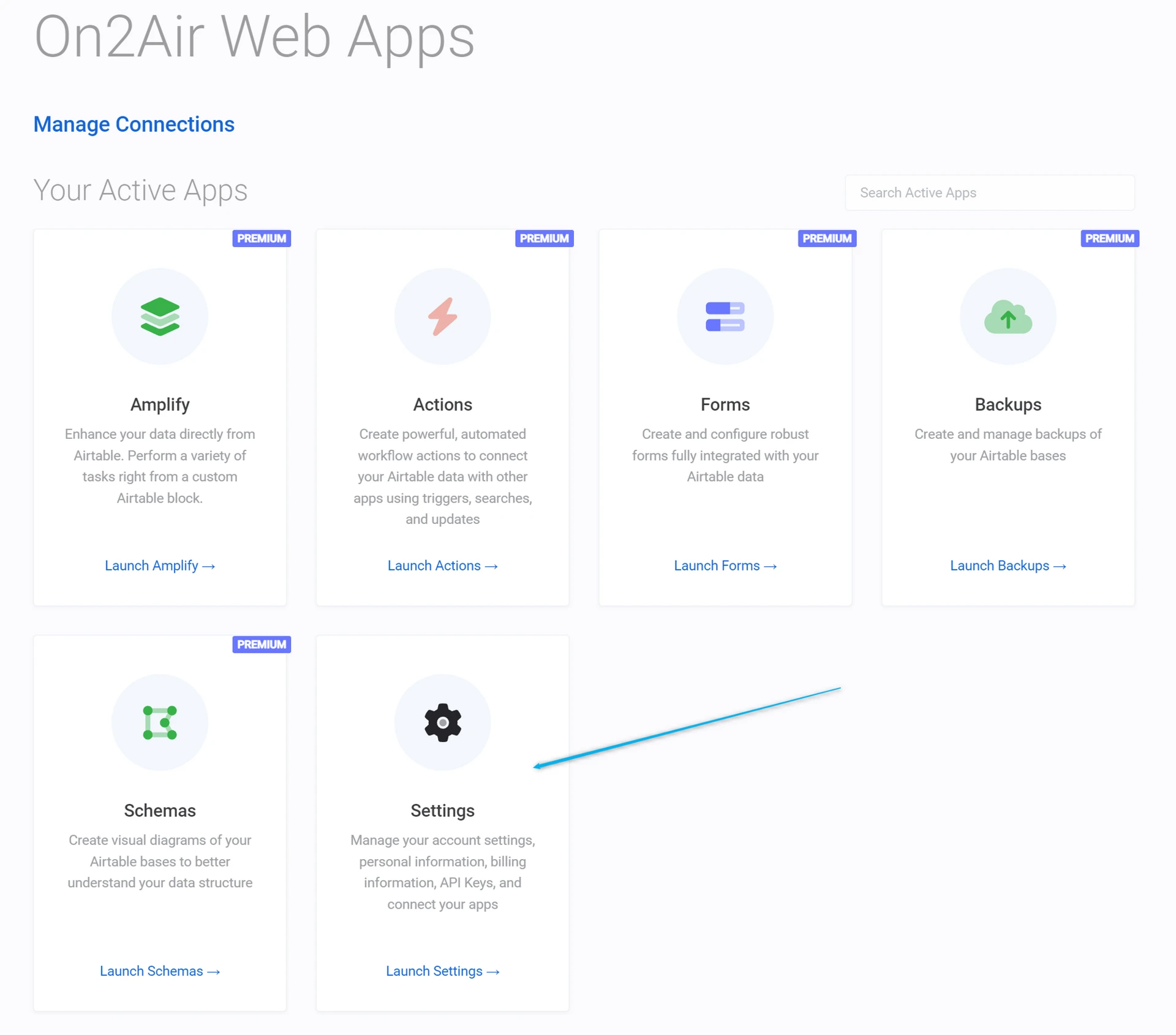Open the Manage Connections link
Screen dimensions: 1176x1035
(x=134, y=124)
